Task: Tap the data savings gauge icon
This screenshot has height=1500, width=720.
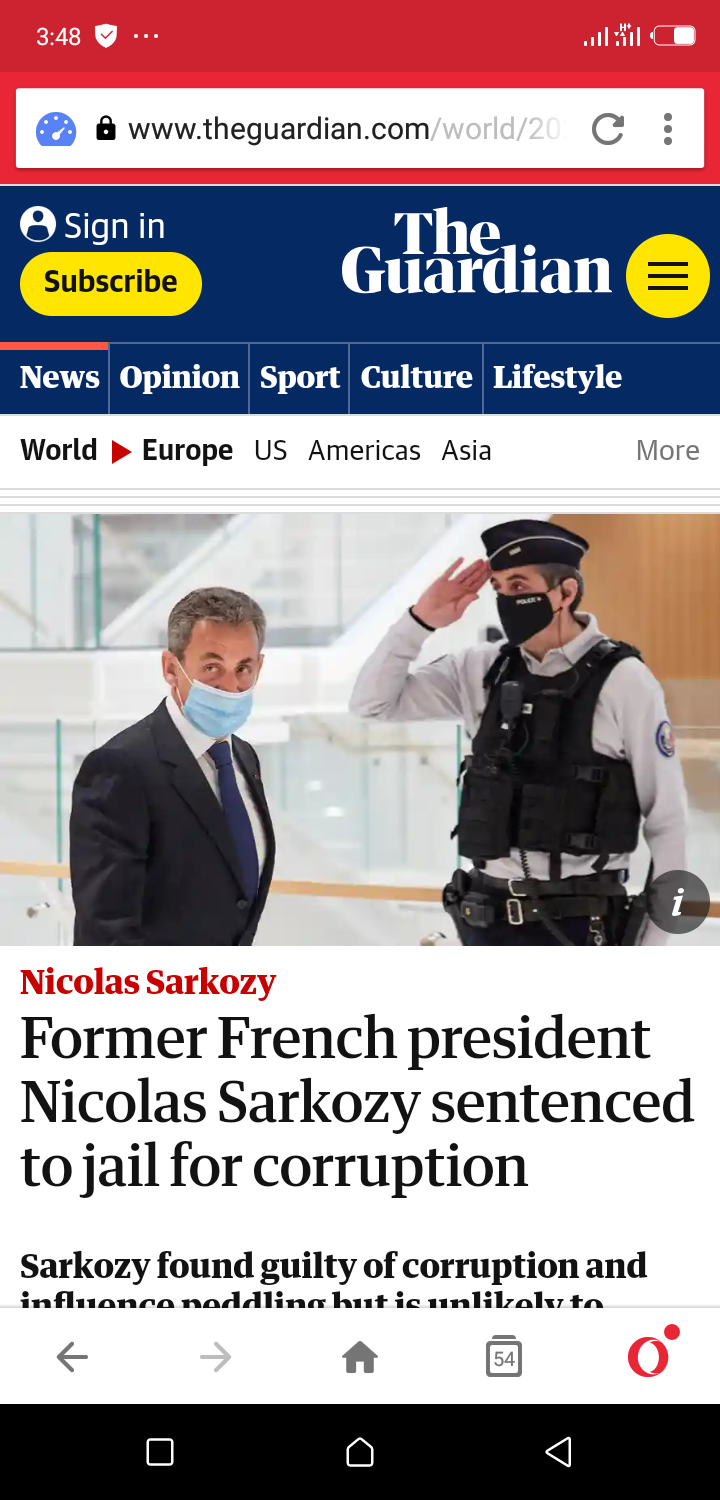Action: tap(56, 129)
